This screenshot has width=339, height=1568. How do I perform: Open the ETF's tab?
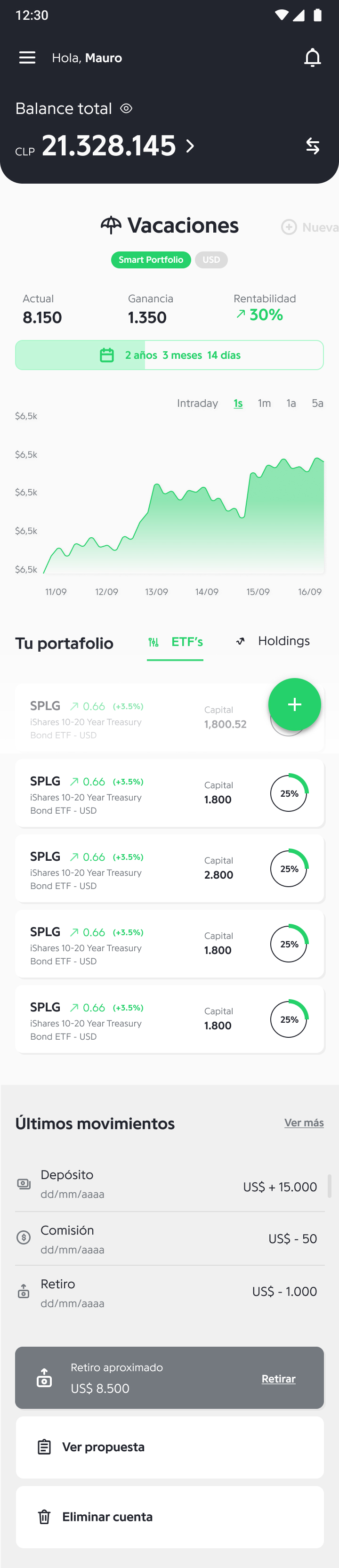[x=175, y=642]
